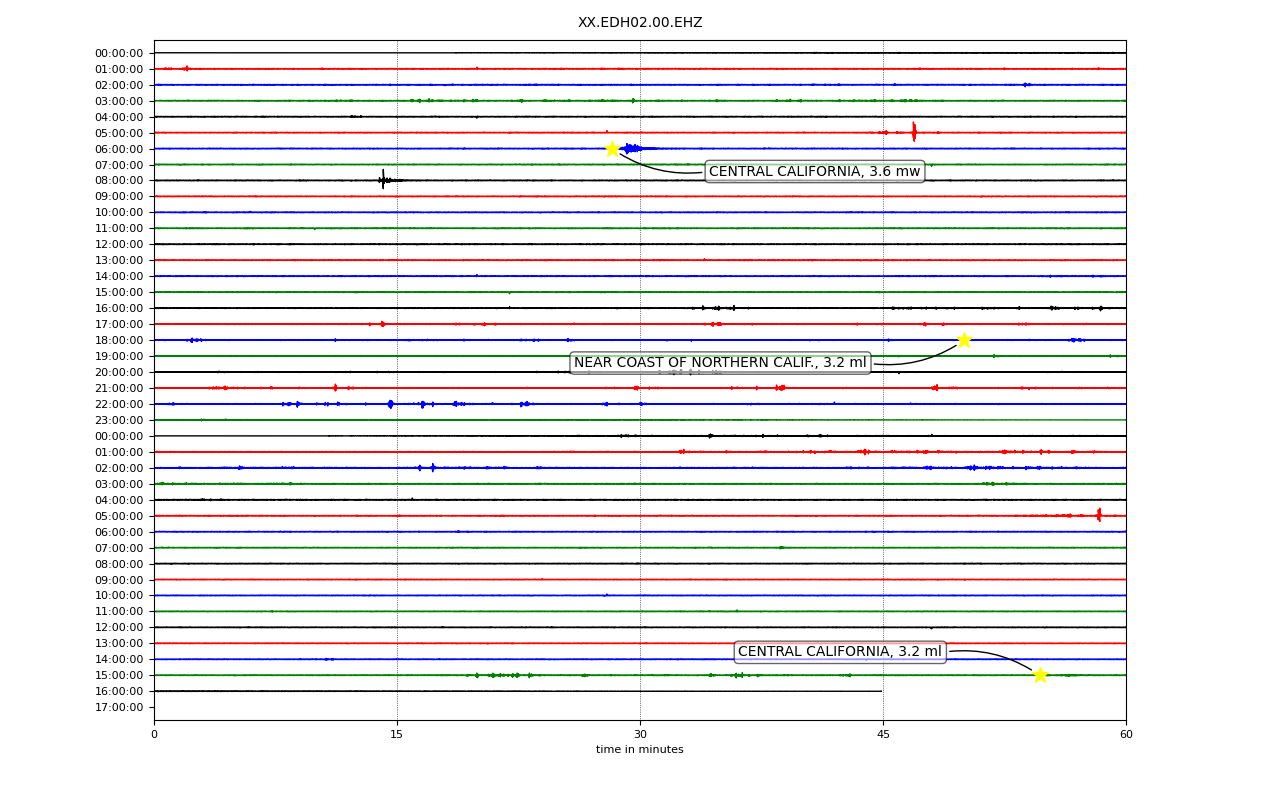Viewport: 1280px width, 800px height.
Task: Click the yellow star on the 18:00:00 trace
Action: coord(964,340)
